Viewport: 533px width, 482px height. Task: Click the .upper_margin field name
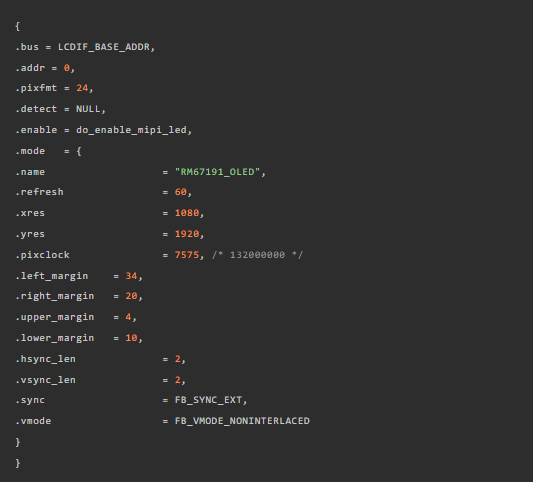point(54,317)
